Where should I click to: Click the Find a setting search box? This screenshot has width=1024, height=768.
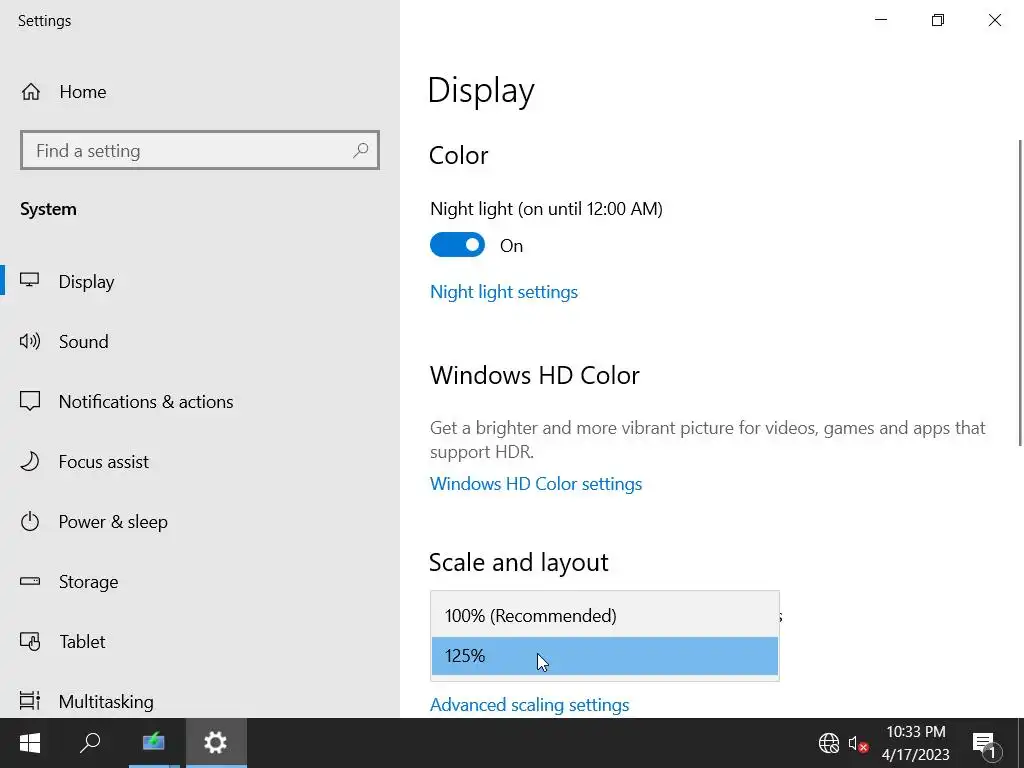pos(200,150)
